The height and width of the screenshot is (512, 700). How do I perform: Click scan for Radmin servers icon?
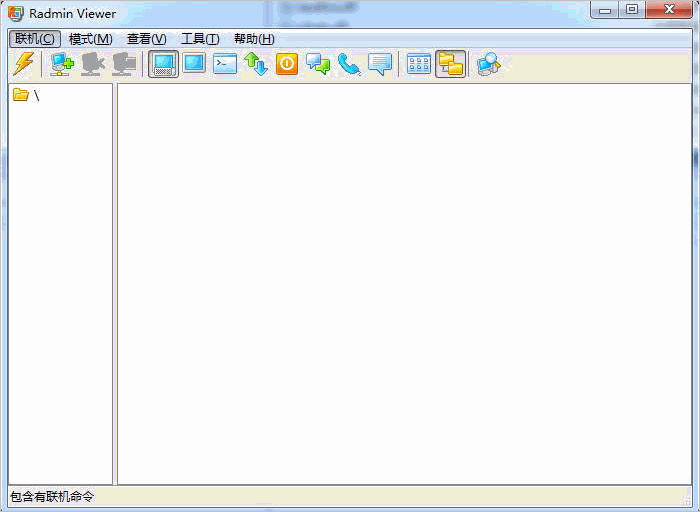coord(489,64)
